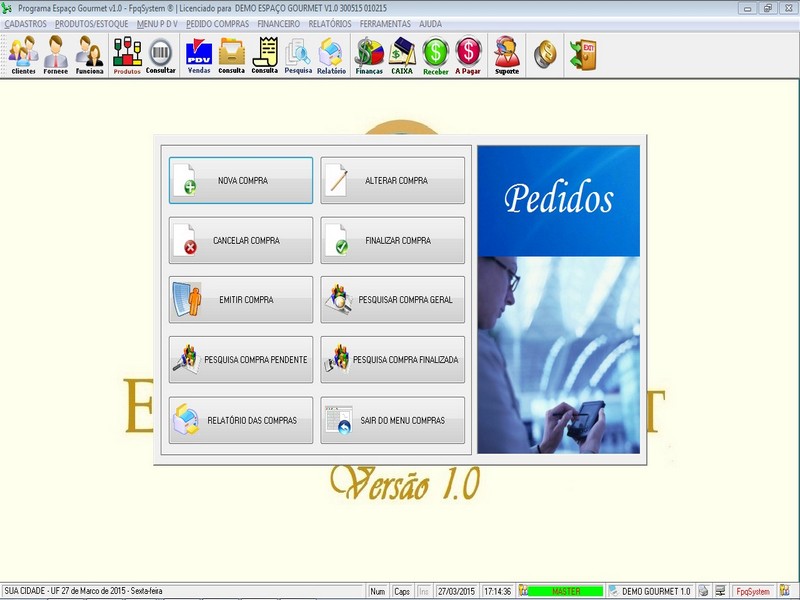The height and width of the screenshot is (600, 800).
Task: Click the NOVA COMPRA button
Action: coord(241,181)
